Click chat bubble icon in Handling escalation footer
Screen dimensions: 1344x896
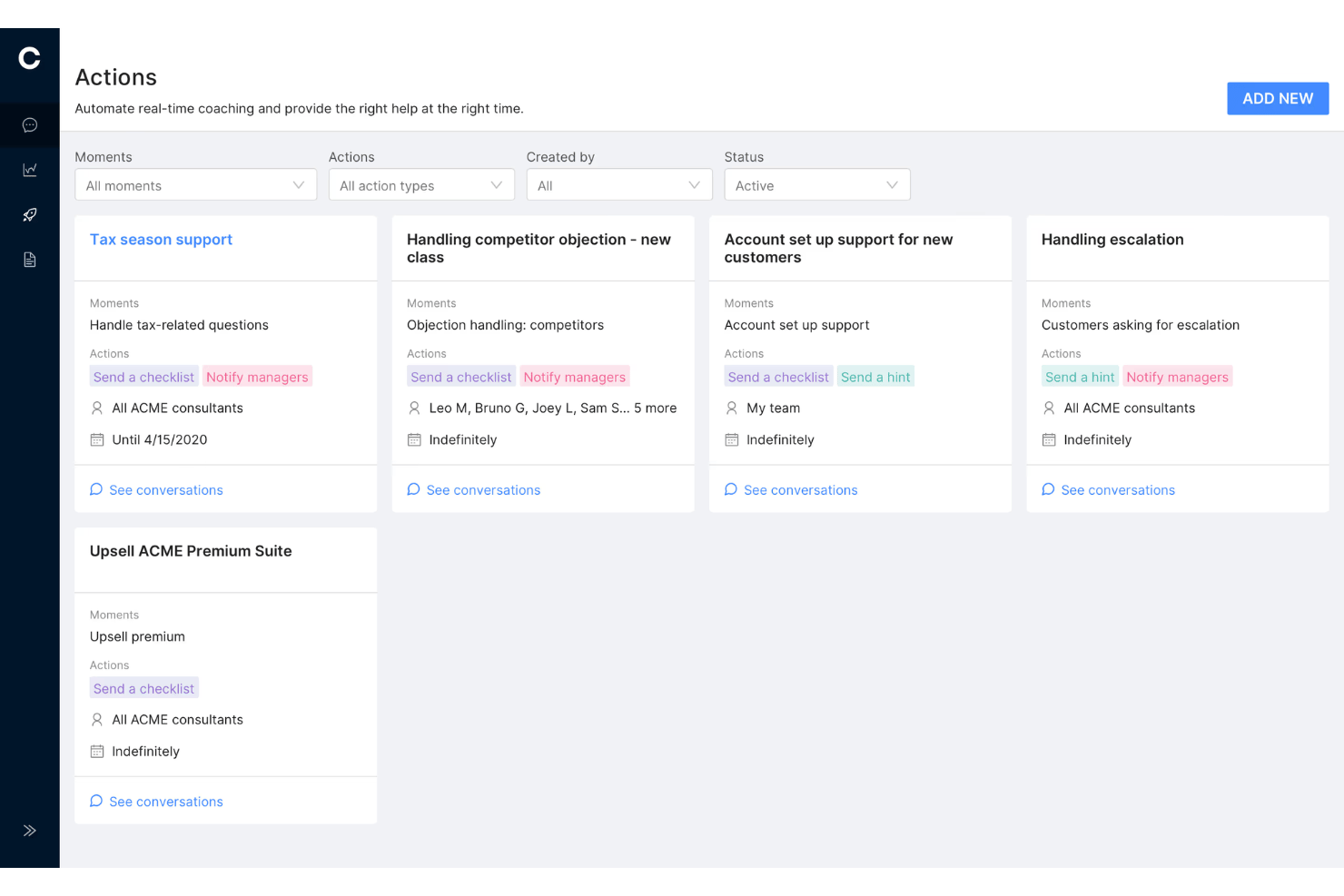pos(1048,489)
